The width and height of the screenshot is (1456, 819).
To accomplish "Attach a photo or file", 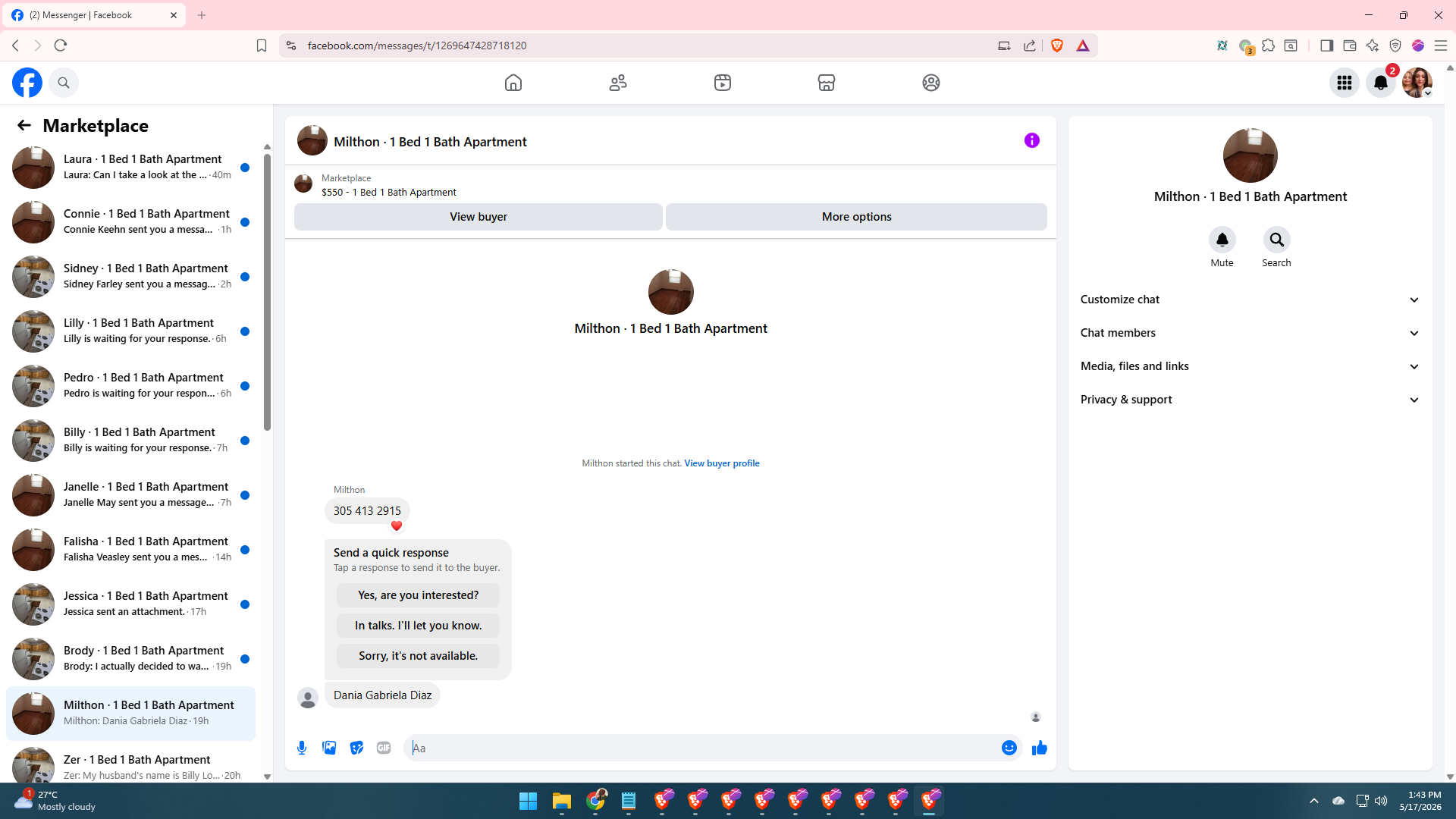I will pos(329,748).
